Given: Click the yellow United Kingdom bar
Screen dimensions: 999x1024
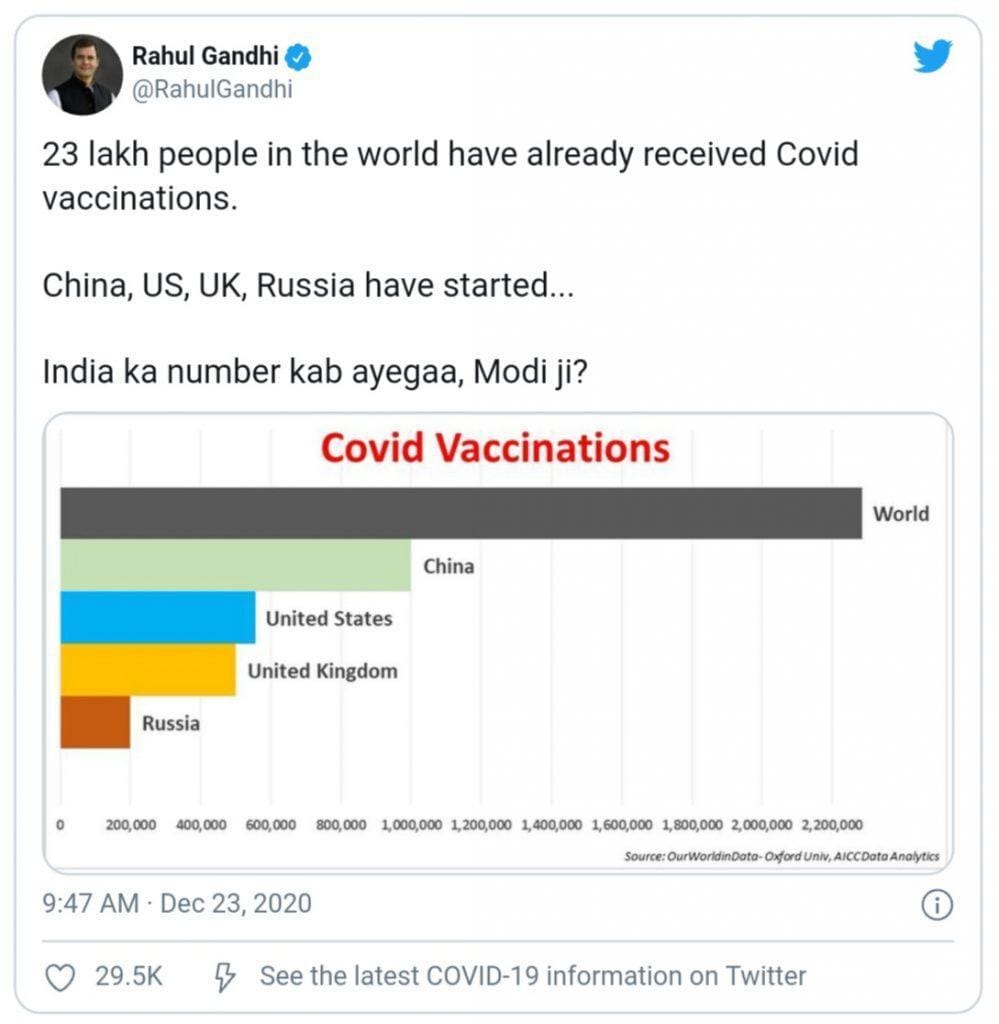Looking at the screenshot, I should pyautogui.click(x=148, y=670).
